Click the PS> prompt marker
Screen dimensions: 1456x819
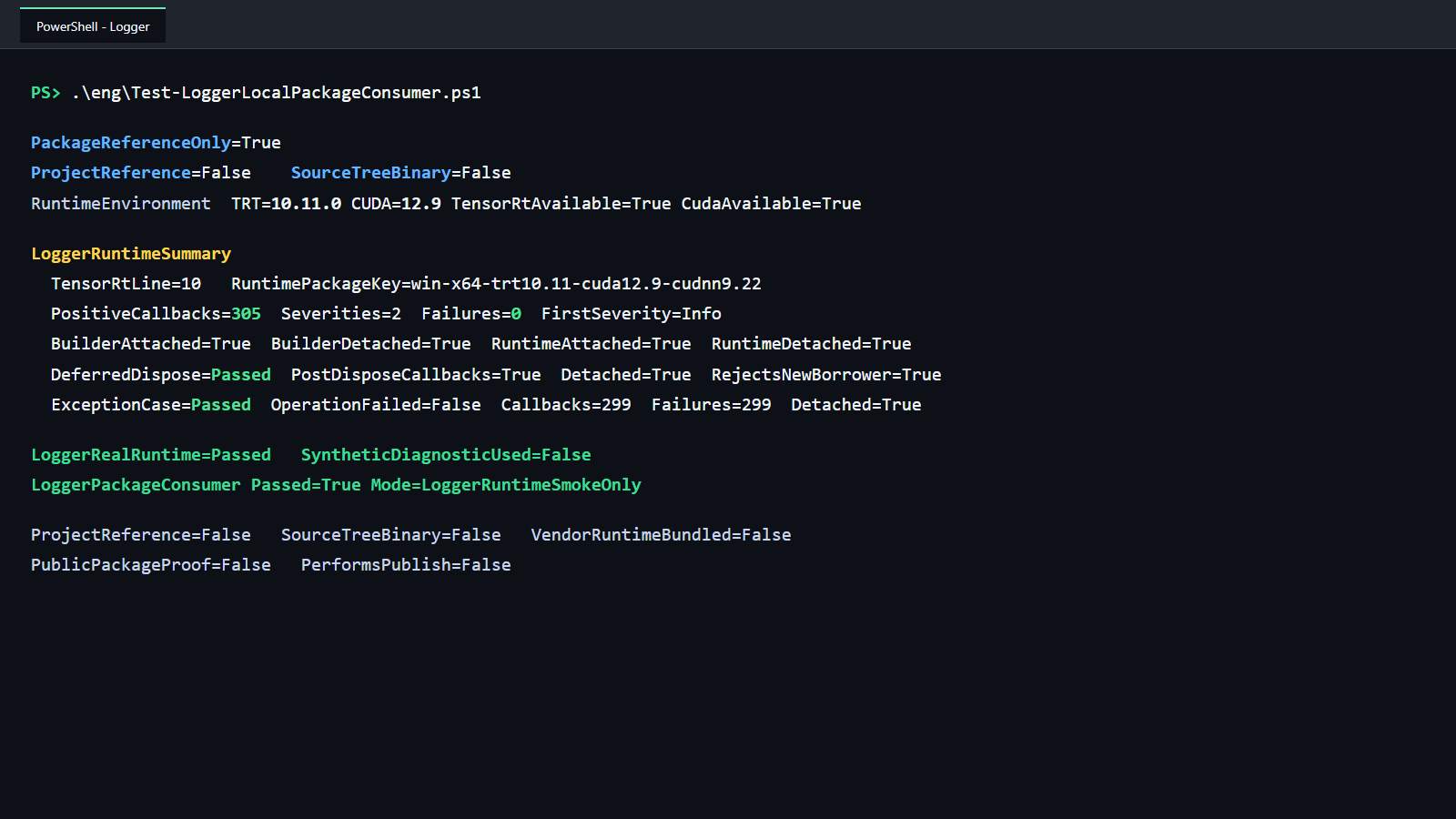[x=45, y=93]
